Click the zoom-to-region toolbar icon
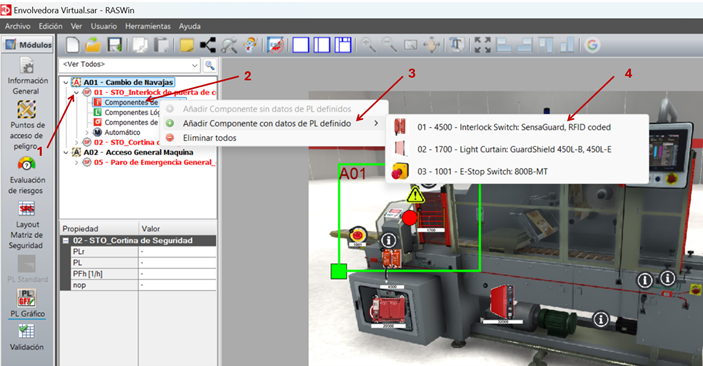Screen dimensions: 703x366 [x=411, y=45]
